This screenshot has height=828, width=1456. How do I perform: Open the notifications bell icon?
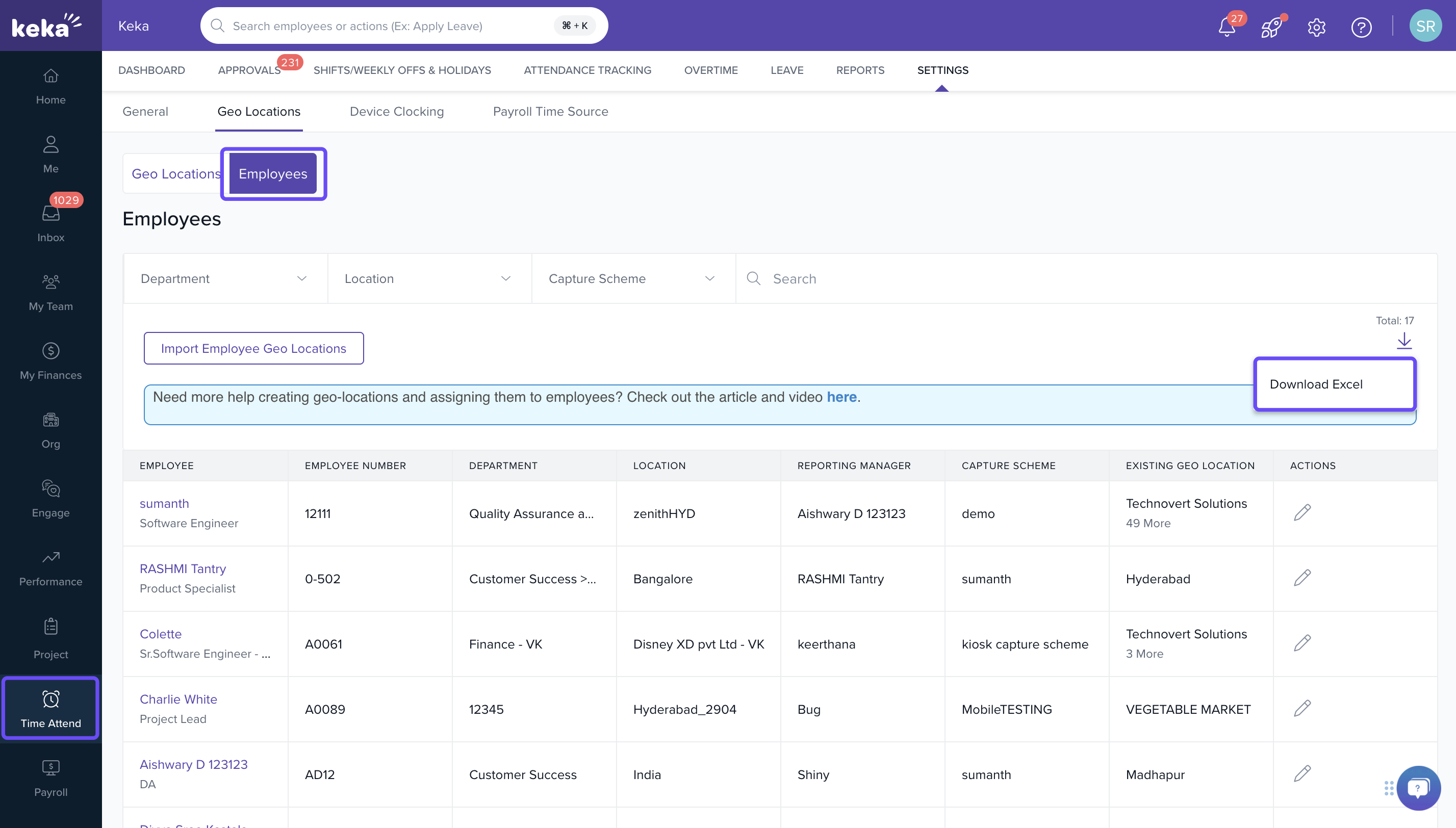(1226, 27)
